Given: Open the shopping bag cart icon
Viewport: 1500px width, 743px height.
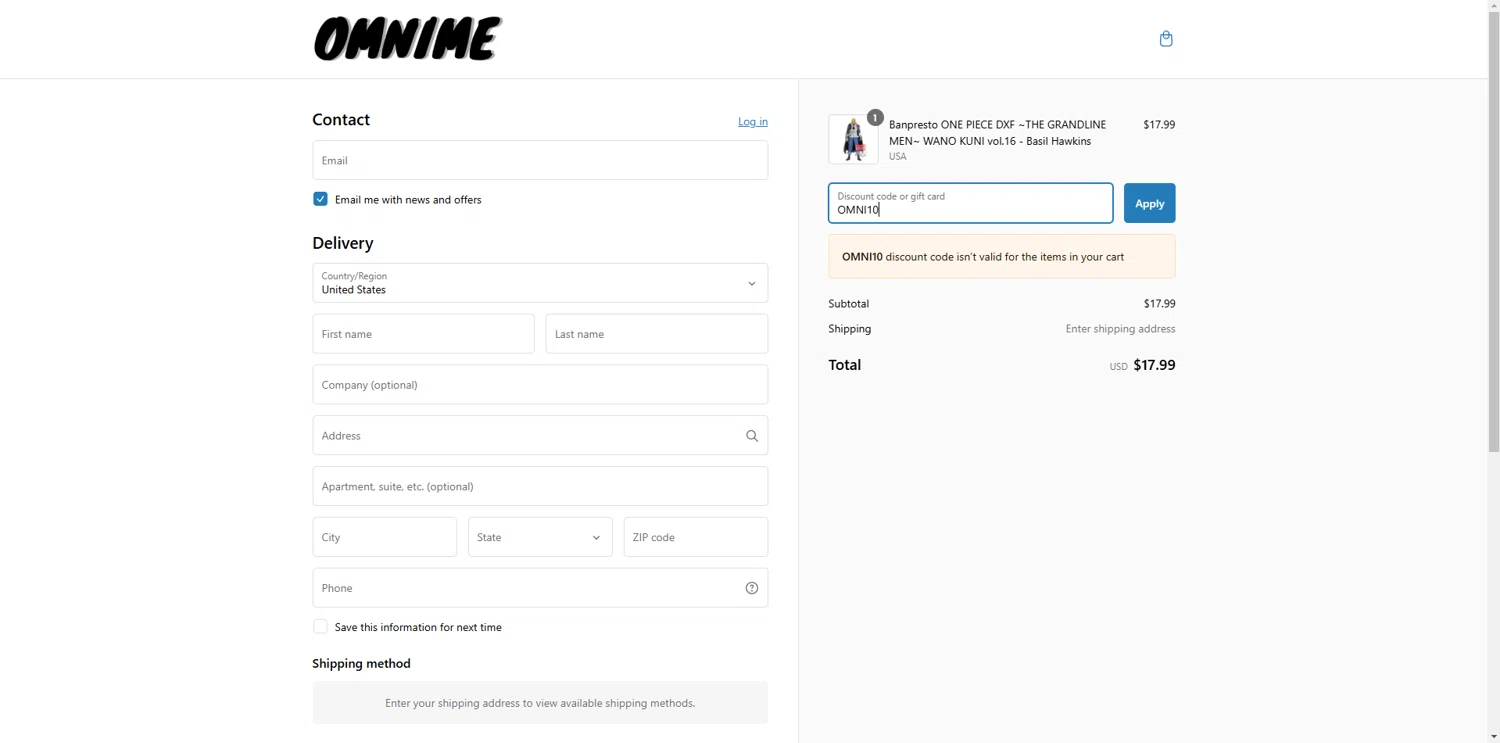Looking at the screenshot, I should click(1165, 39).
